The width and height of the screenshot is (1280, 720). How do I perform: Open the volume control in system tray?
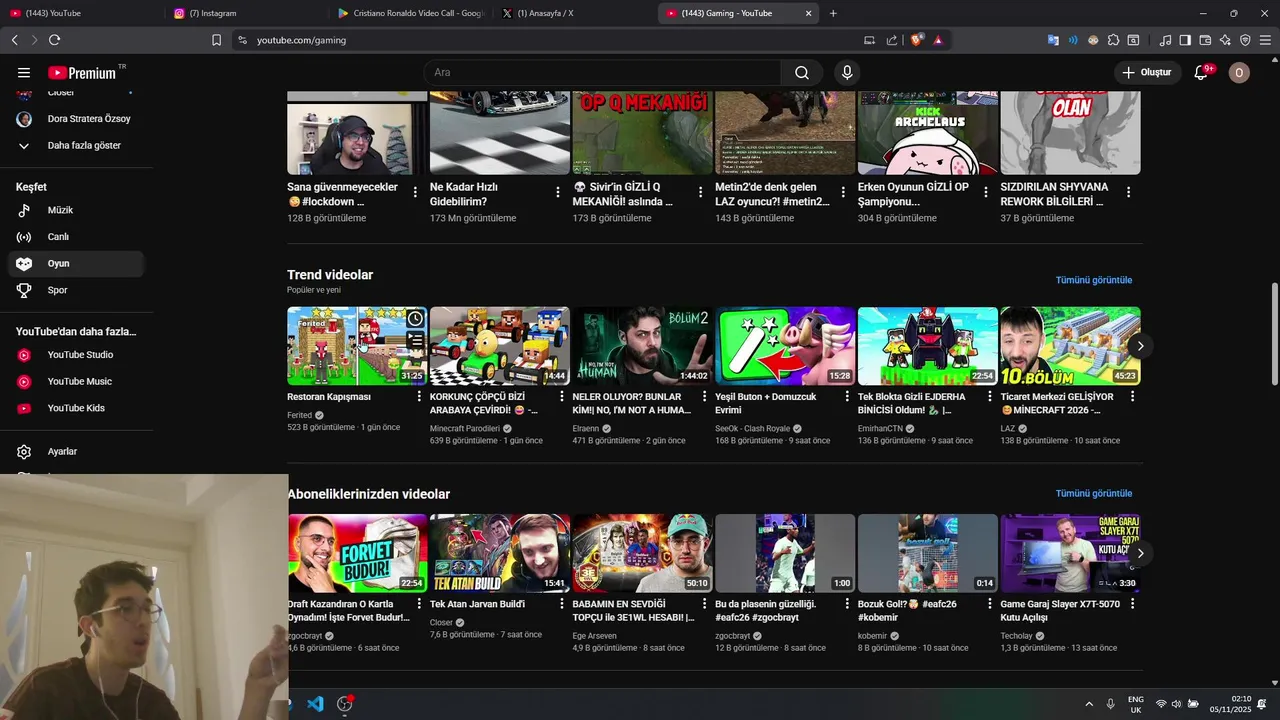(1176, 704)
